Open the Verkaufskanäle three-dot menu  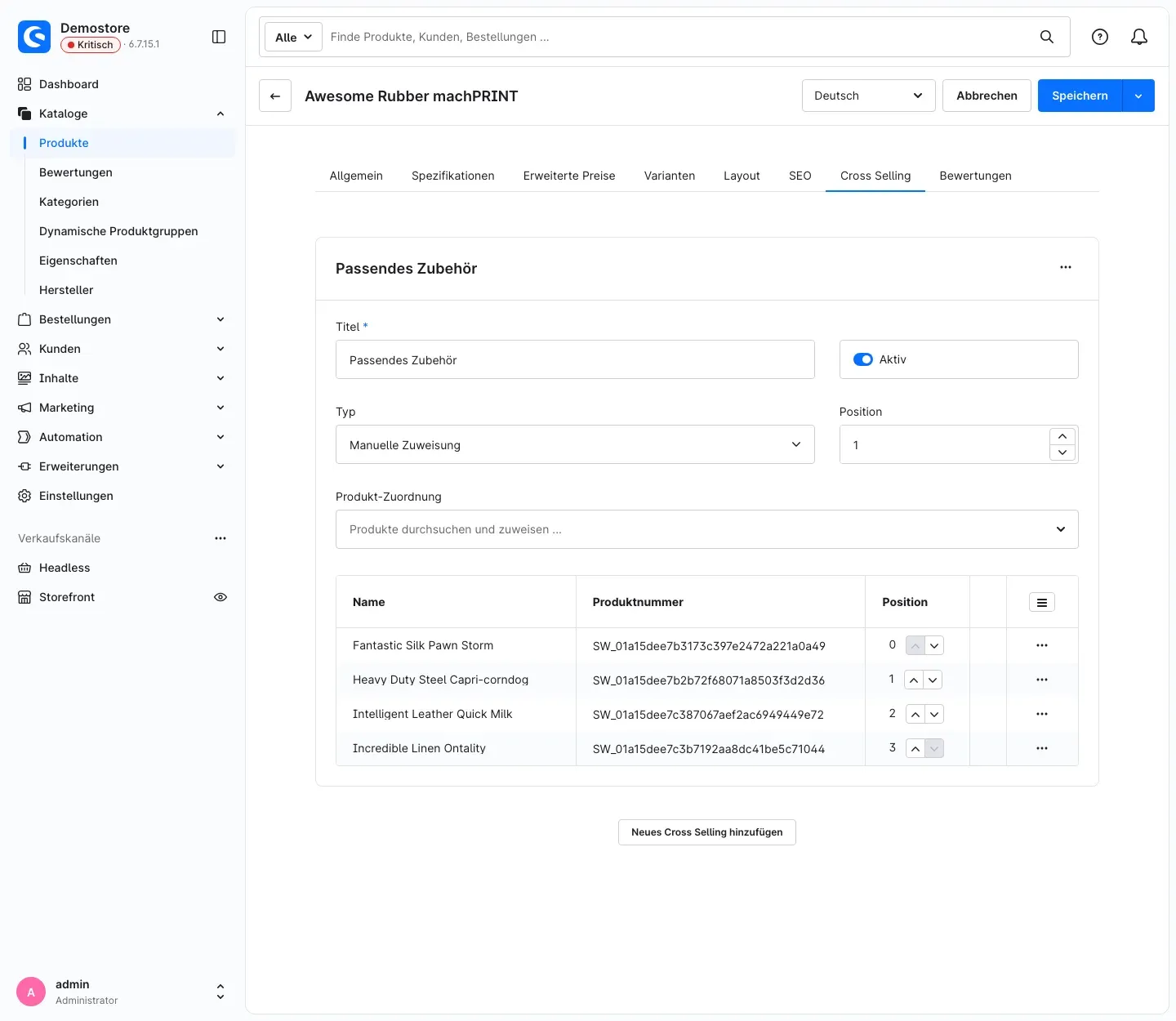point(220,538)
